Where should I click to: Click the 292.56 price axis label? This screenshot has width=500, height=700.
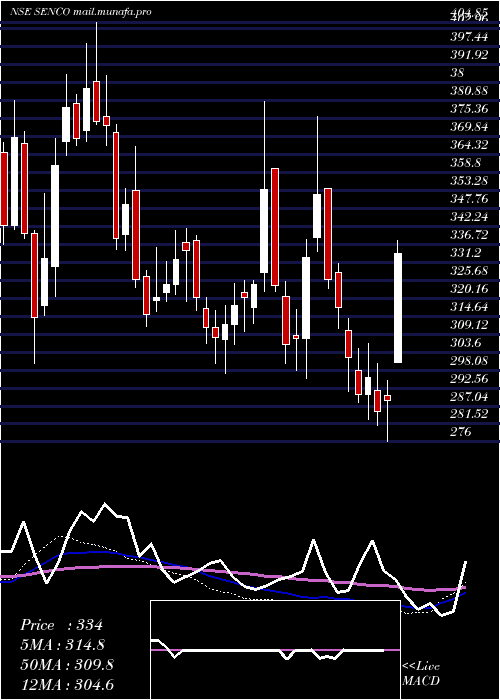coord(470,379)
